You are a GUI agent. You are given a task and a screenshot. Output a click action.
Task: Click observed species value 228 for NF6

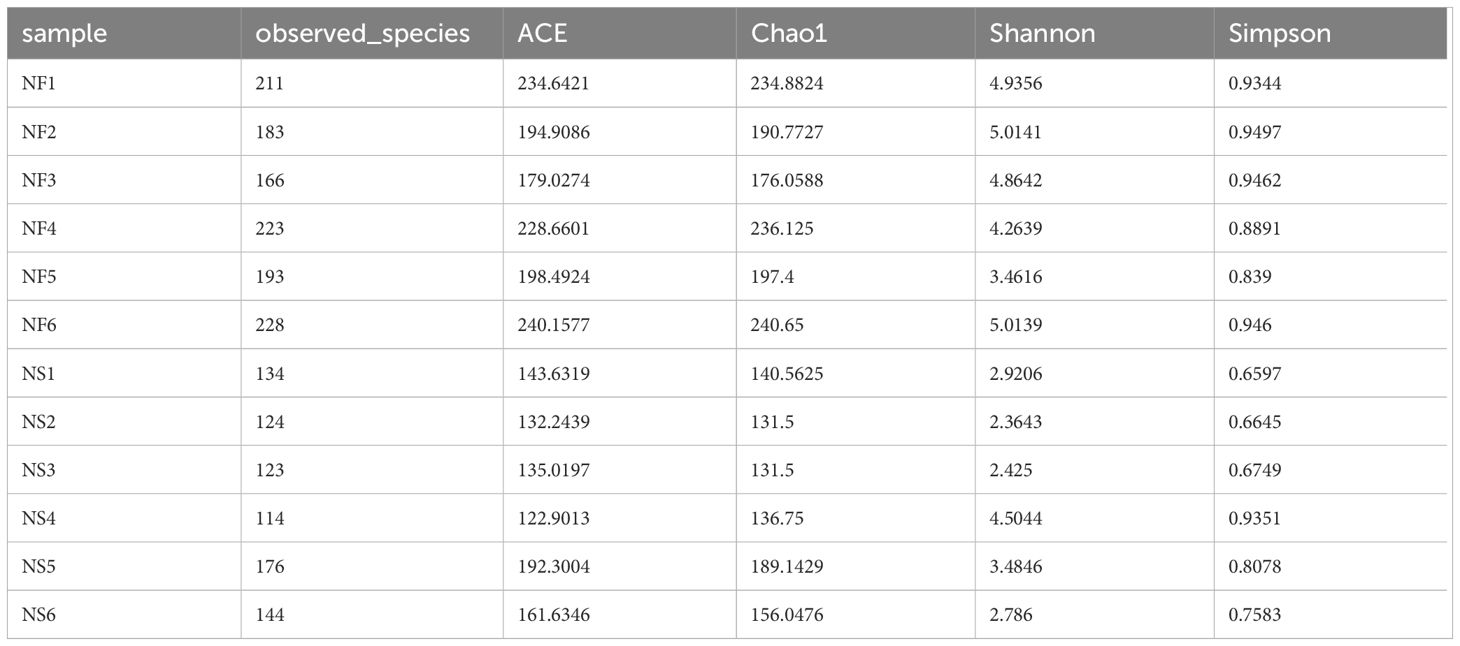(x=270, y=325)
